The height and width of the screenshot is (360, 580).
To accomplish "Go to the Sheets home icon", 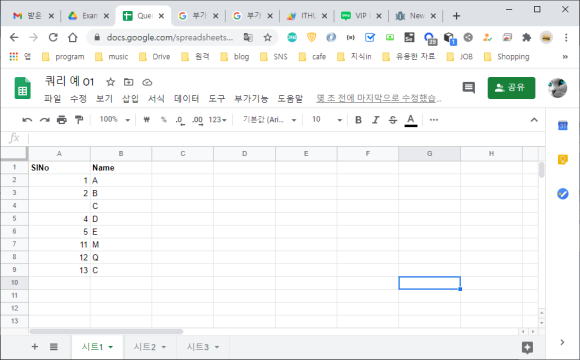I will [x=23, y=88].
